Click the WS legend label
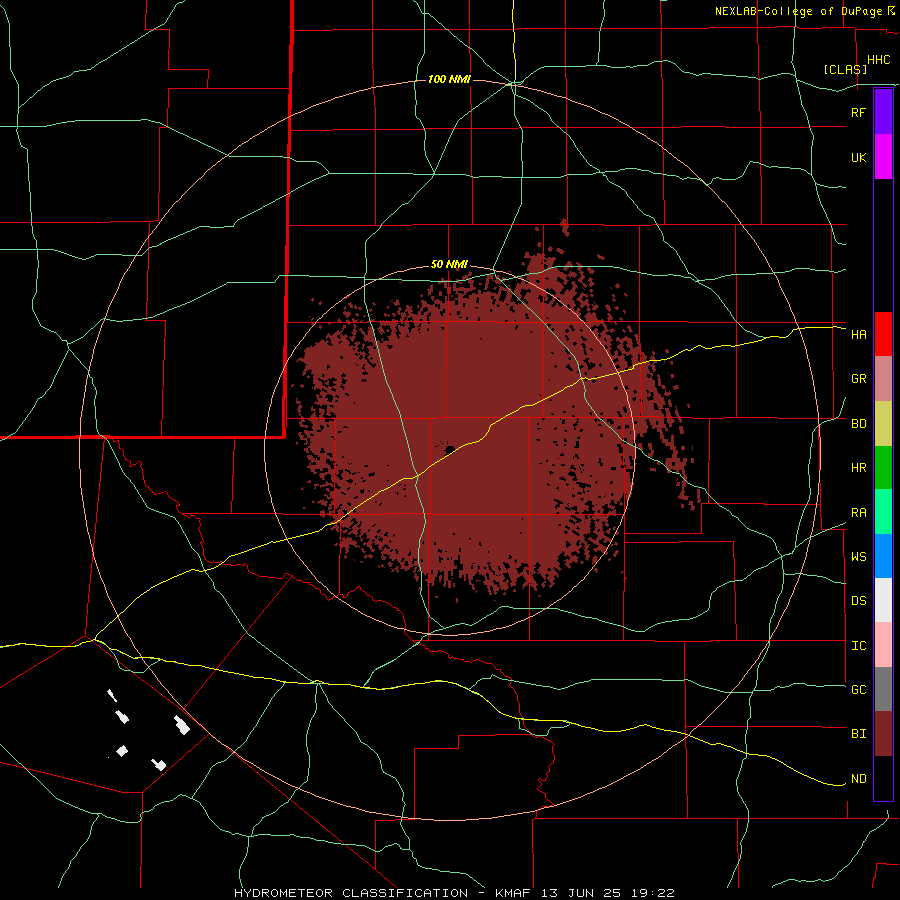The image size is (900, 900). click(858, 556)
